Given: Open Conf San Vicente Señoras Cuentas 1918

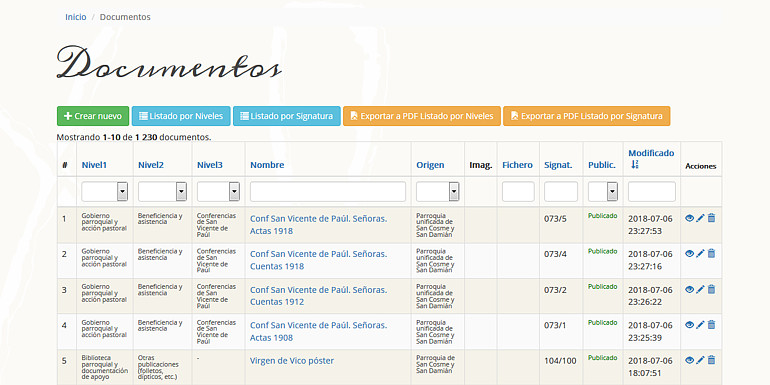Looking at the screenshot, I should point(318,260).
